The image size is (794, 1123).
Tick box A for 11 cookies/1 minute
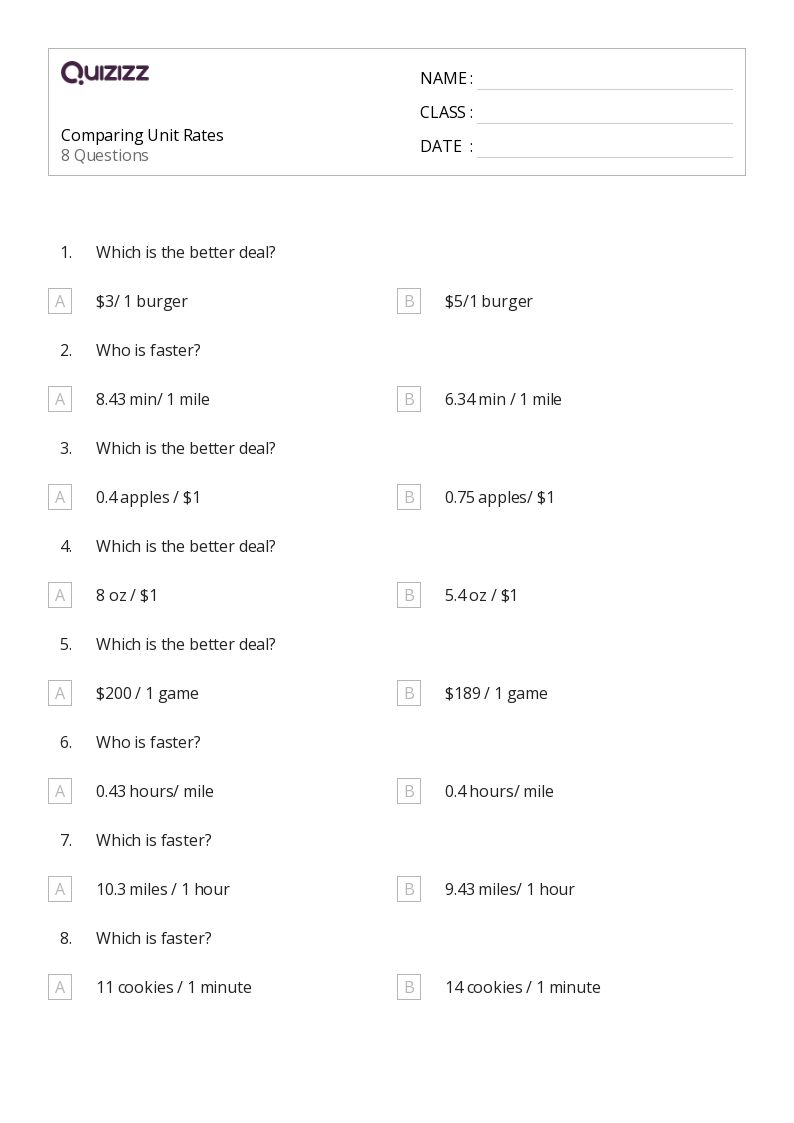[x=60, y=988]
